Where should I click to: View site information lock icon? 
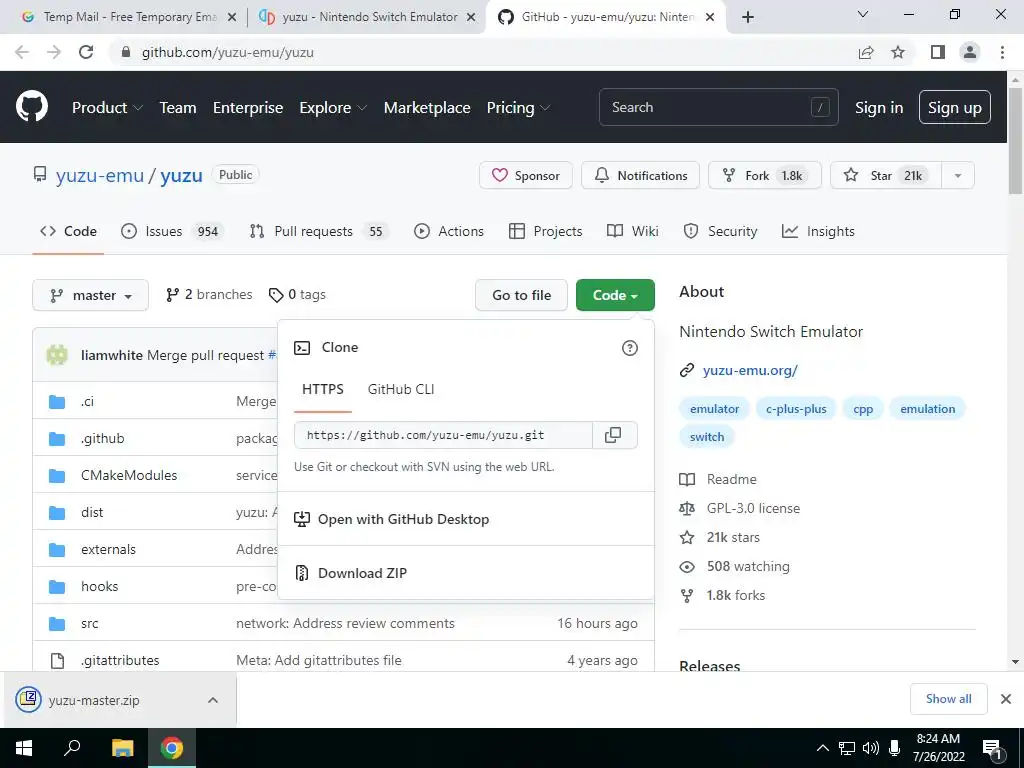coord(126,52)
